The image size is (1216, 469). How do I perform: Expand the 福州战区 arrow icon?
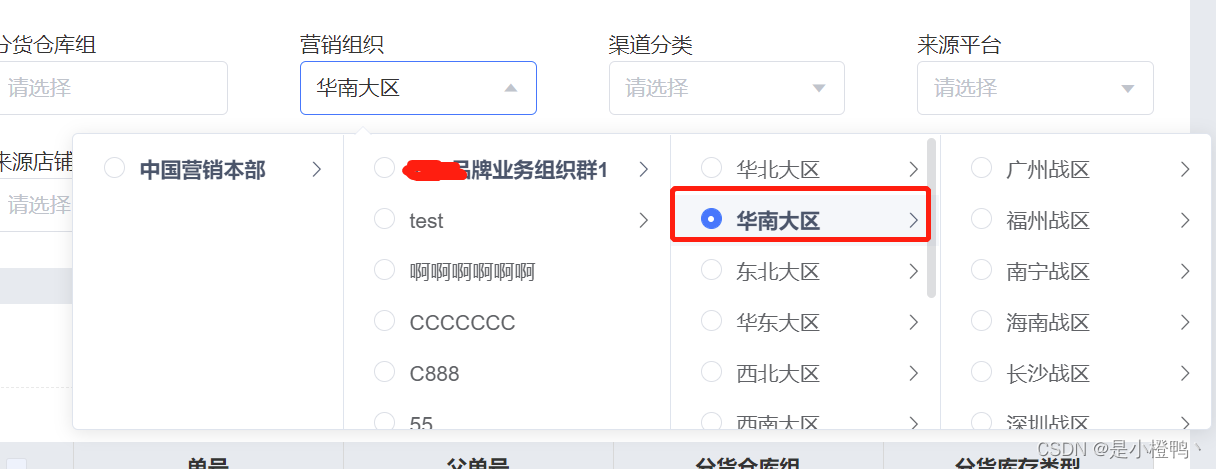point(1185,220)
